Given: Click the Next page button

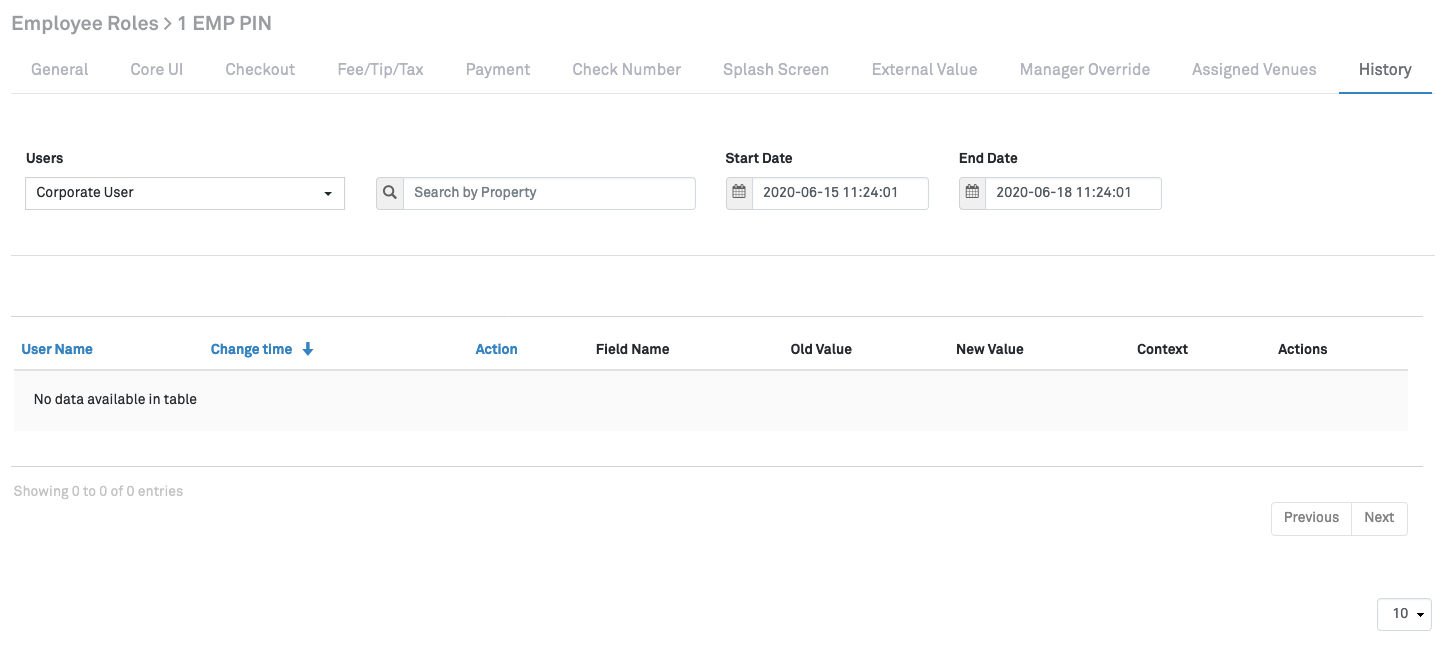Looking at the screenshot, I should point(1379,518).
